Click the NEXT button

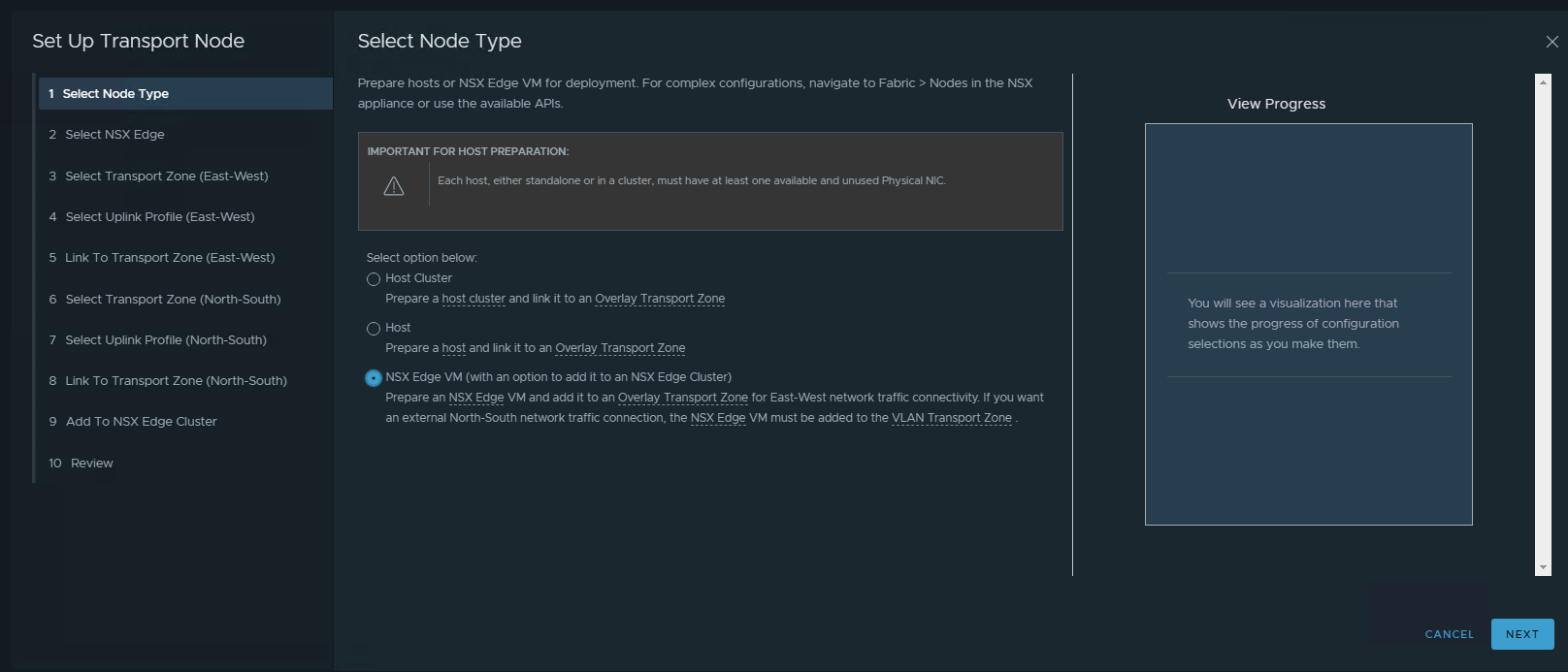click(x=1521, y=634)
